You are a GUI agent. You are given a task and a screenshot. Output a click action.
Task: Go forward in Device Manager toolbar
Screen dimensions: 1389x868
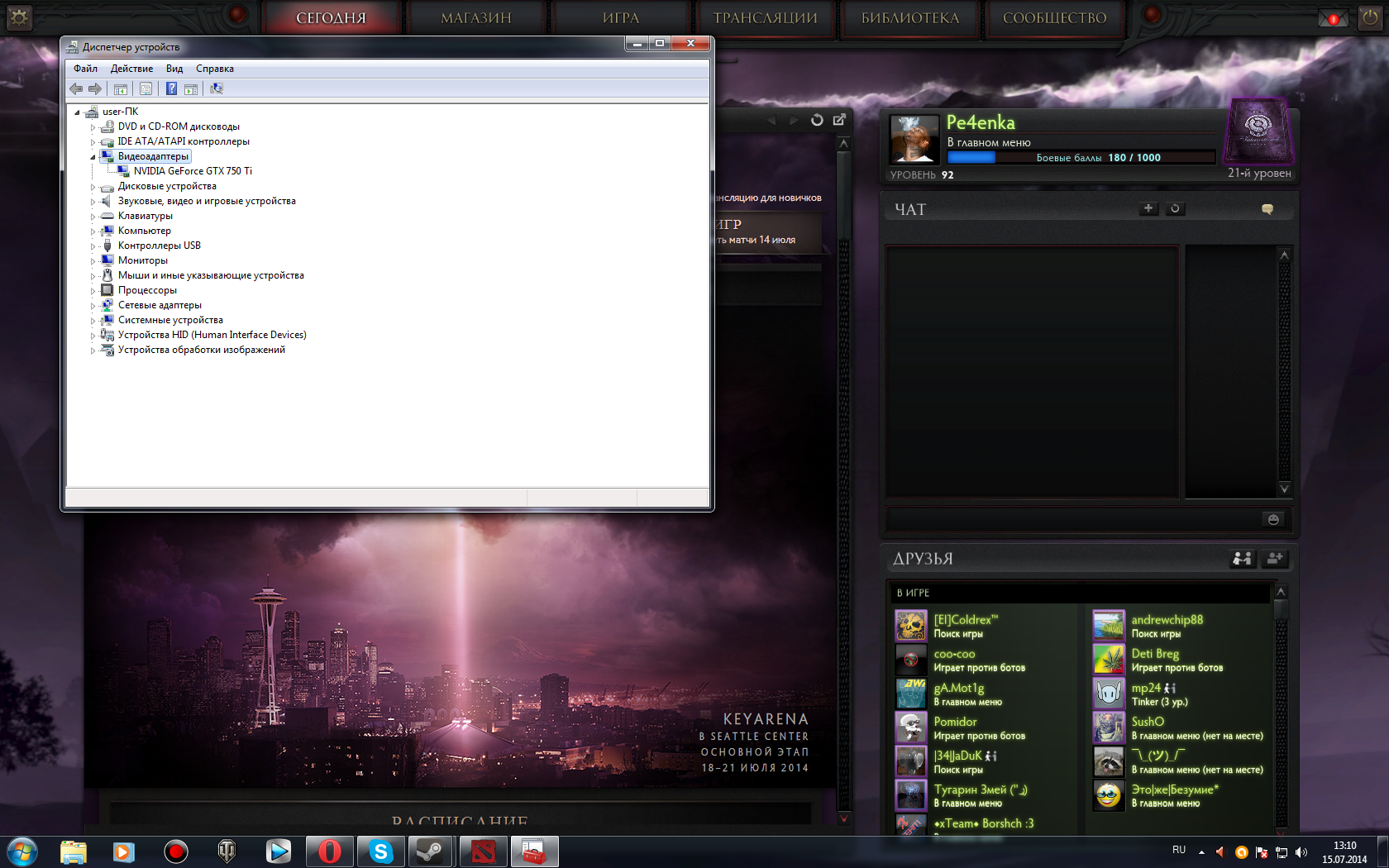(95, 88)
